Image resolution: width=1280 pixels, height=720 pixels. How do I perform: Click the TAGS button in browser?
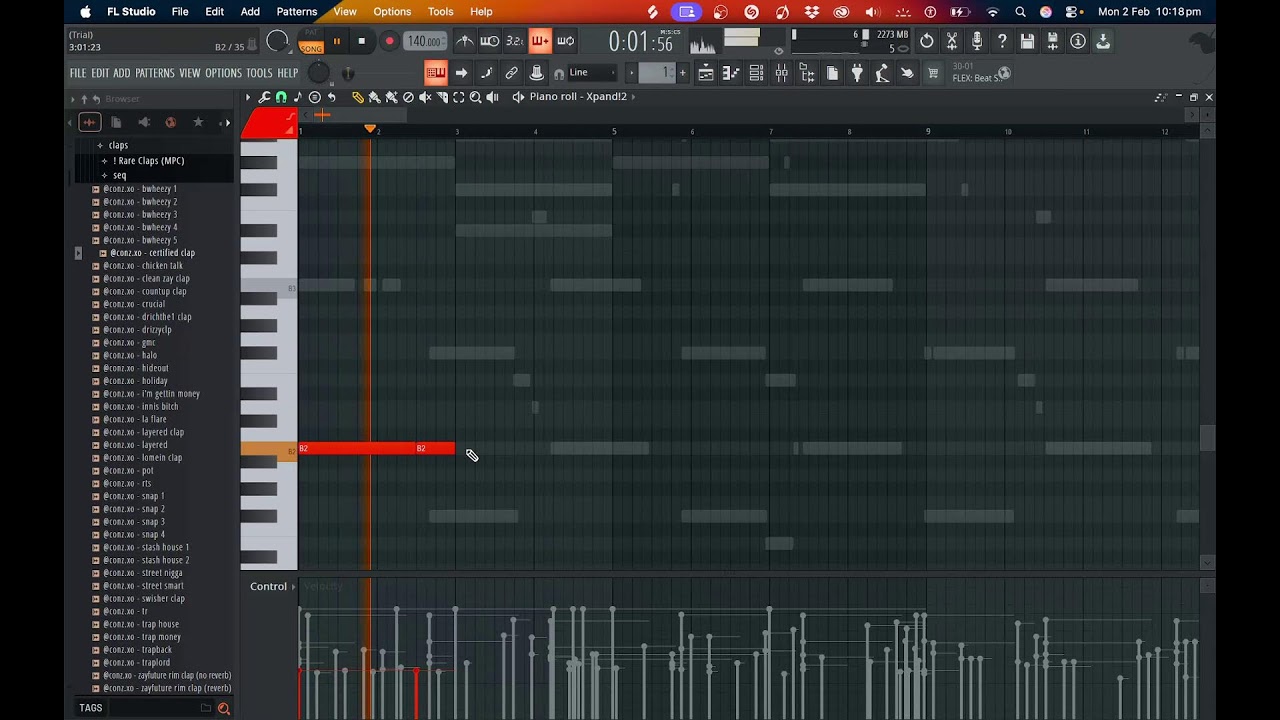[91, 708]
